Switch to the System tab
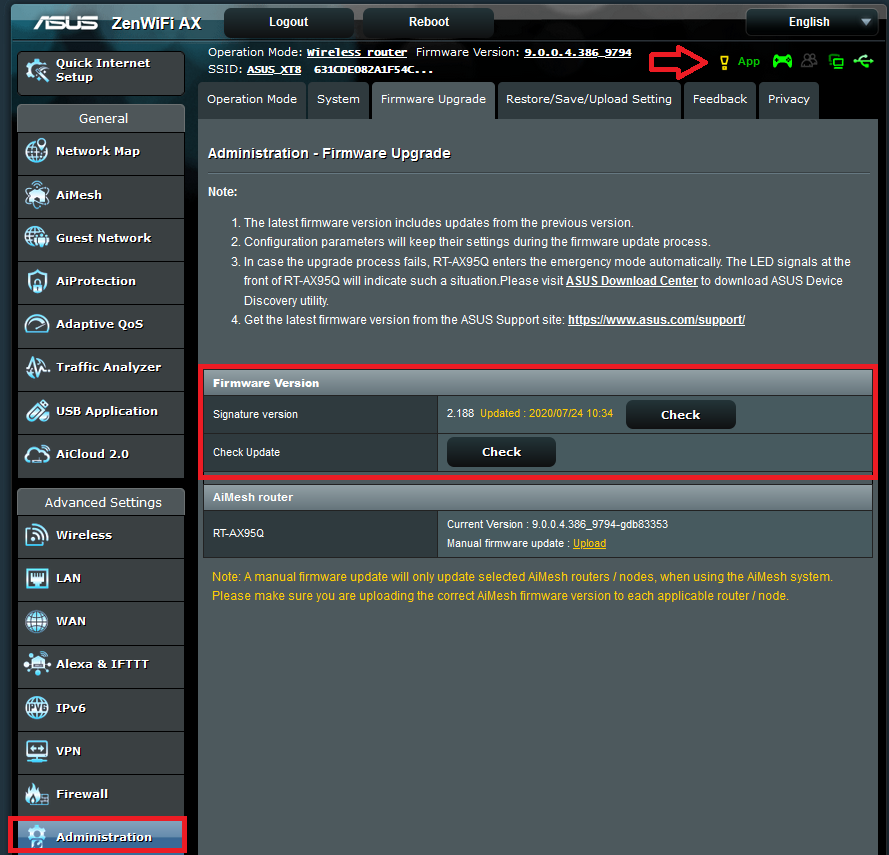The width and height of the screenshot is (889, 855). [x=338, y=100]
